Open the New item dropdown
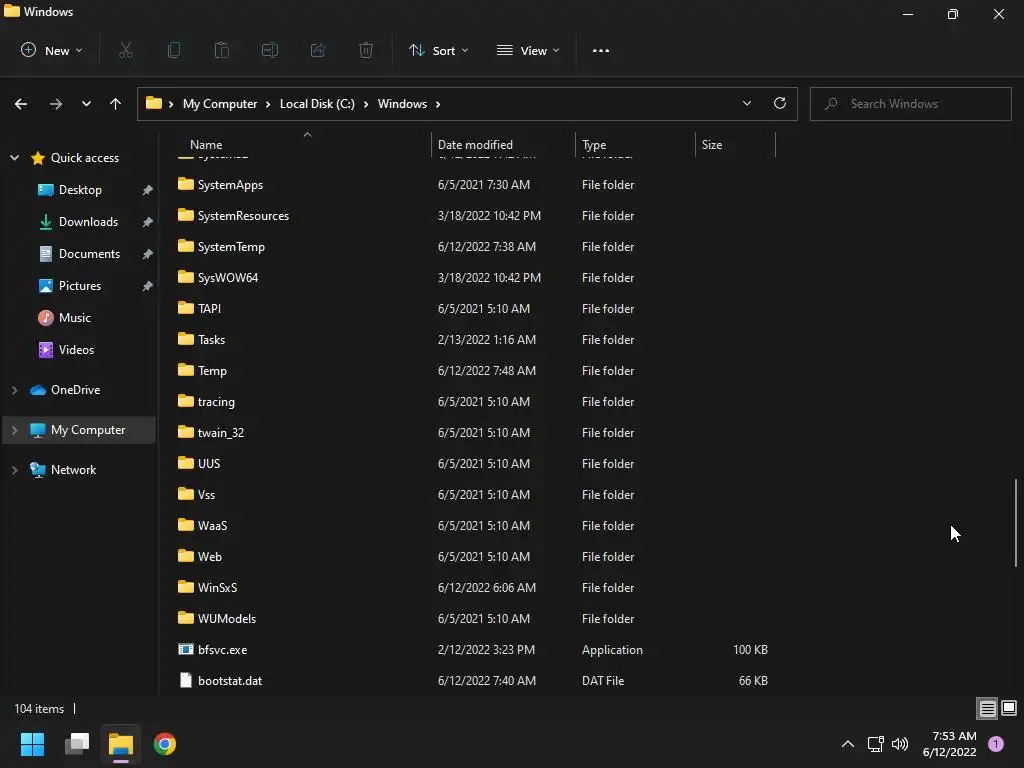The image size is (1024, 768). click(x=52, y=50)
